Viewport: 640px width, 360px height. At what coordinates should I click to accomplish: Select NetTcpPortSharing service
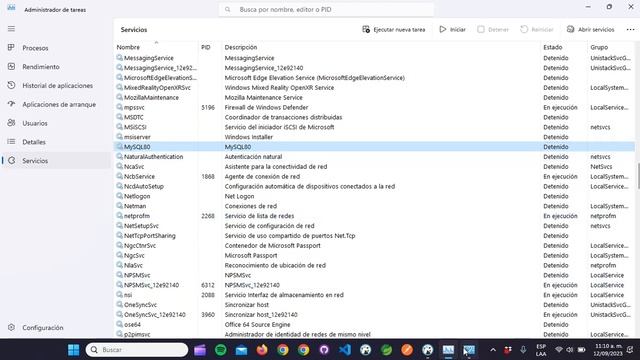(x=374, y=236)
